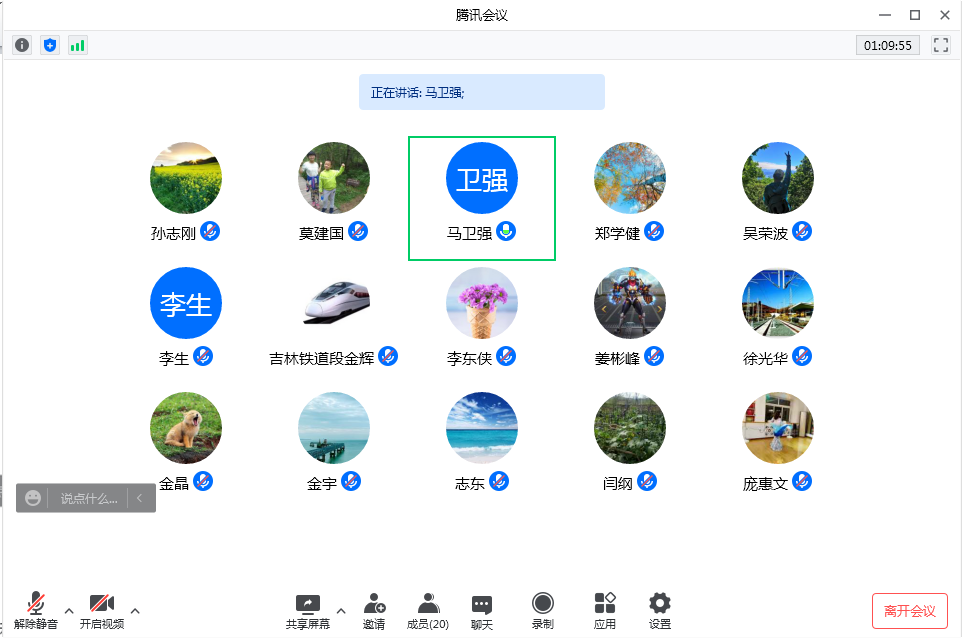Open the 邀请 invite panel
Screen dimensions: 962x638
coord(374,610)
